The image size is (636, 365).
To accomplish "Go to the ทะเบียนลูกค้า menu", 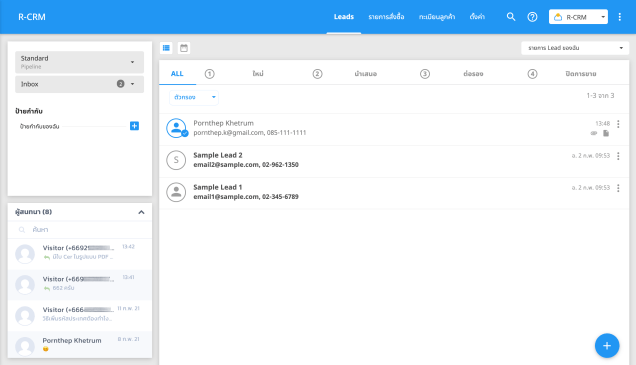I will (x=437, y=17).
